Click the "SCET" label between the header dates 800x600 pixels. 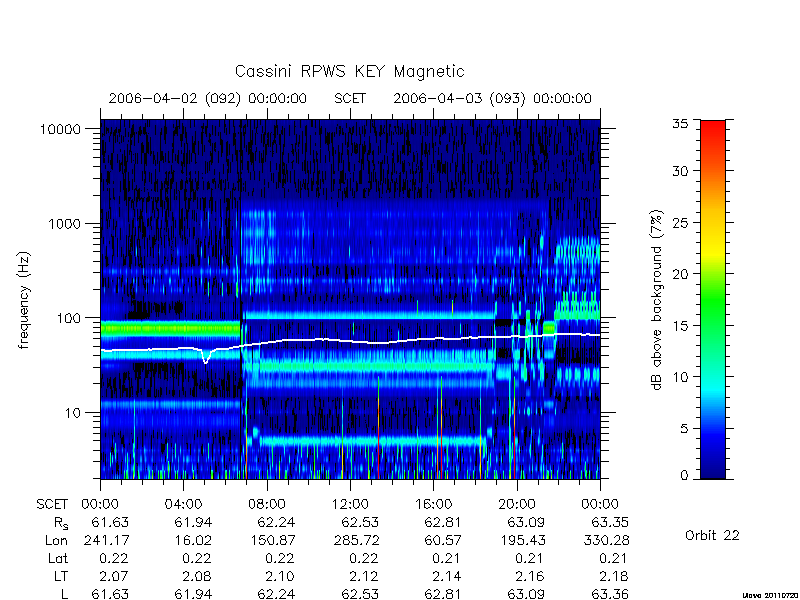click(350, 98)
